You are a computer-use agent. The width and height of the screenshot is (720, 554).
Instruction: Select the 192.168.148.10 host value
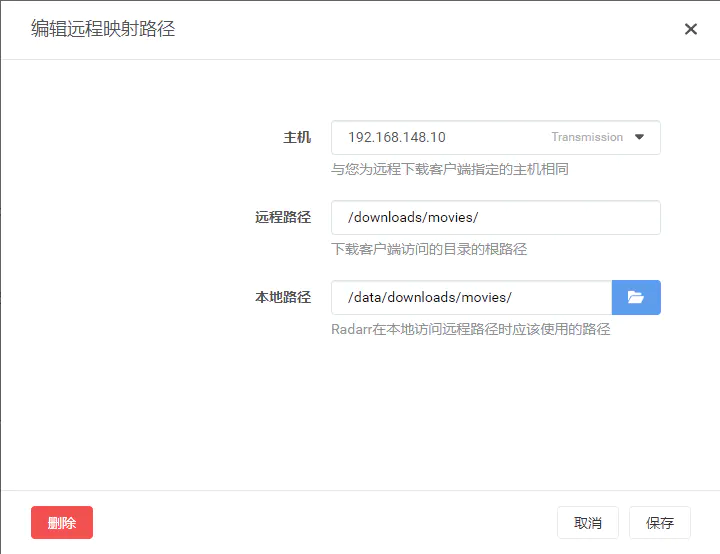[397, 137]
